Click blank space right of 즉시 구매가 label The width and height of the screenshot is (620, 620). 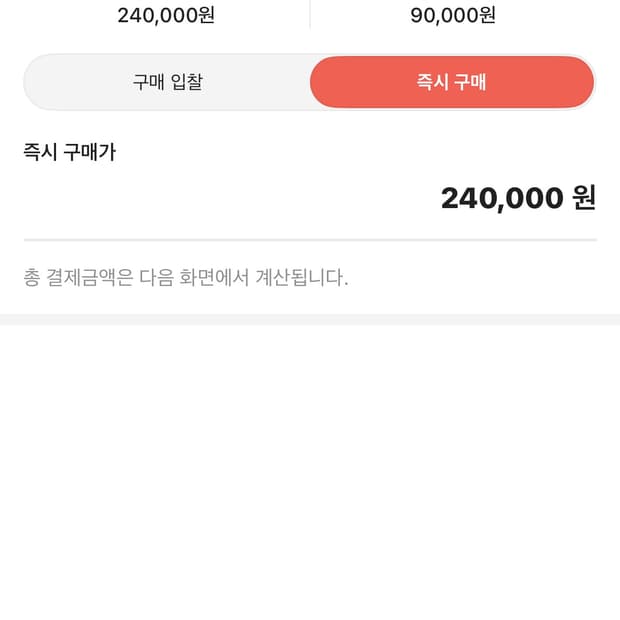(x=350, y=152)
